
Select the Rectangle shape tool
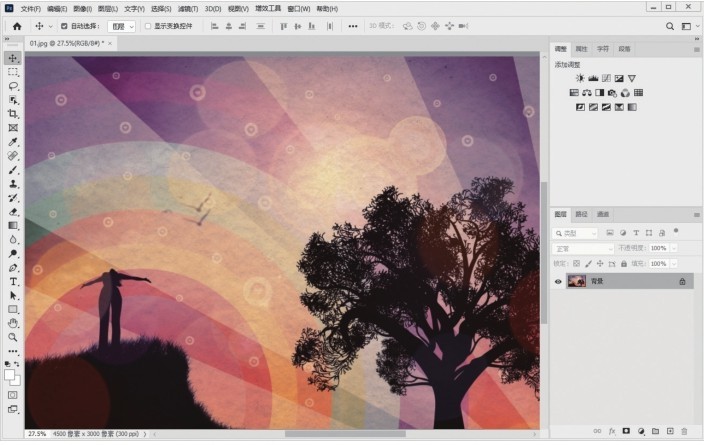click(13, 309)
